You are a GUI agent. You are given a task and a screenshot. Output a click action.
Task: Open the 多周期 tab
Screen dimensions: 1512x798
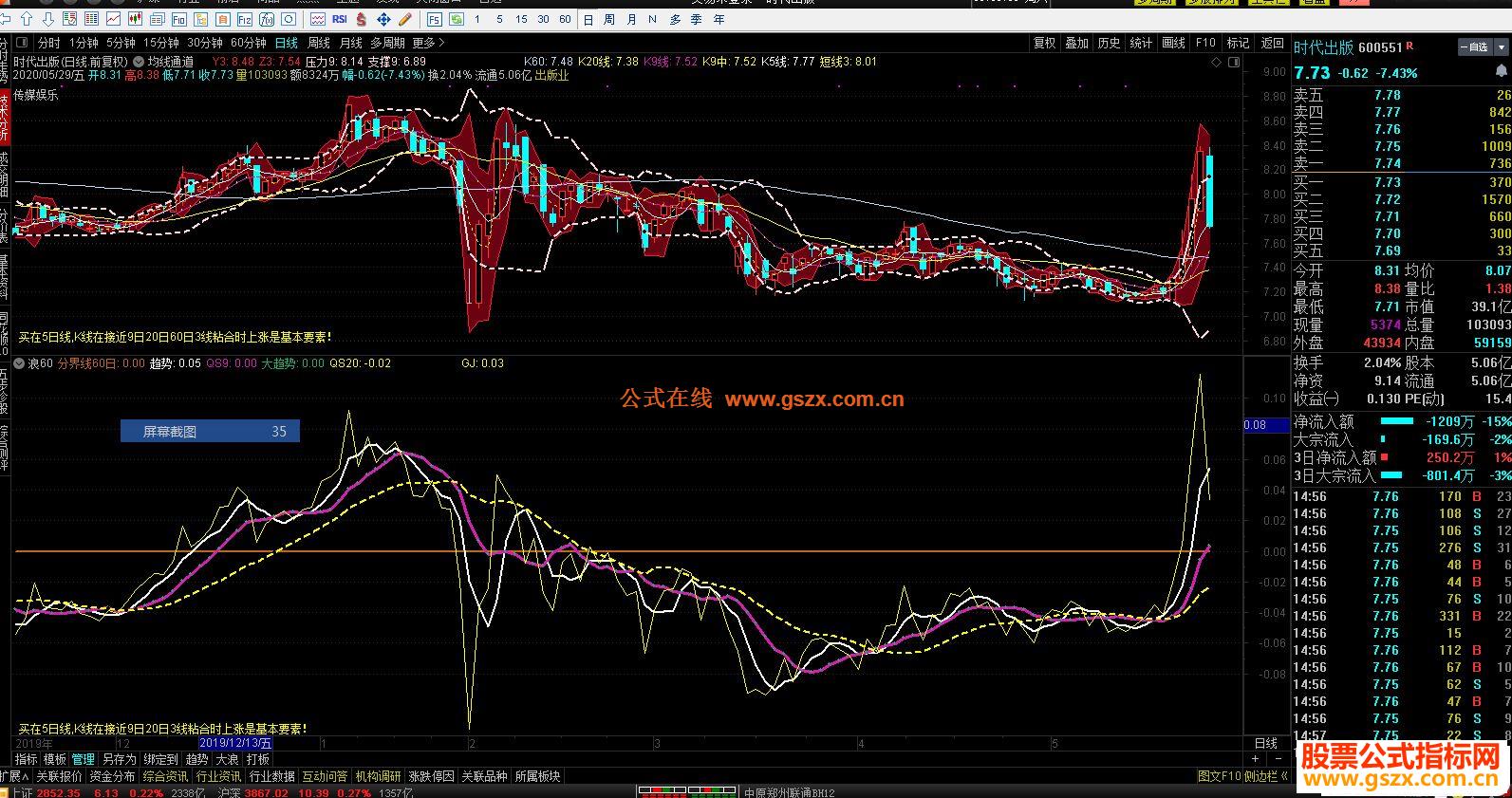pyautogui.click(x=387, y=43)
